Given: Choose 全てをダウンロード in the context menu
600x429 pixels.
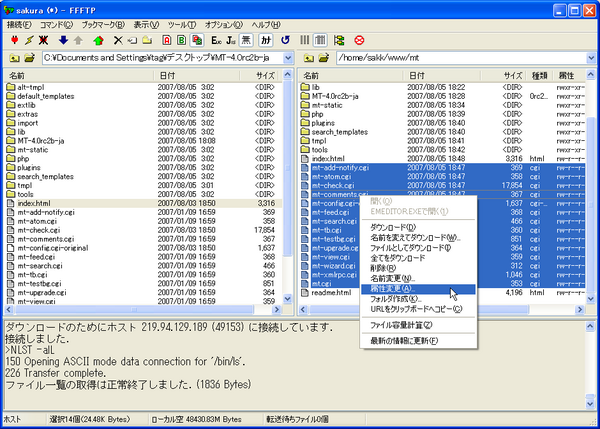Looking at the screenshot, I should 418,258.
